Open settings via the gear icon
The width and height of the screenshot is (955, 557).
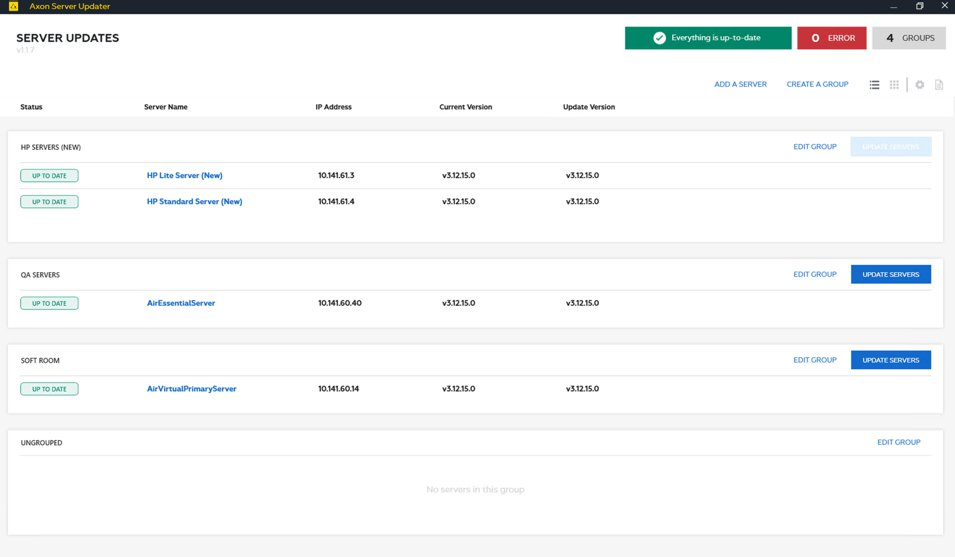click(920, 85)
